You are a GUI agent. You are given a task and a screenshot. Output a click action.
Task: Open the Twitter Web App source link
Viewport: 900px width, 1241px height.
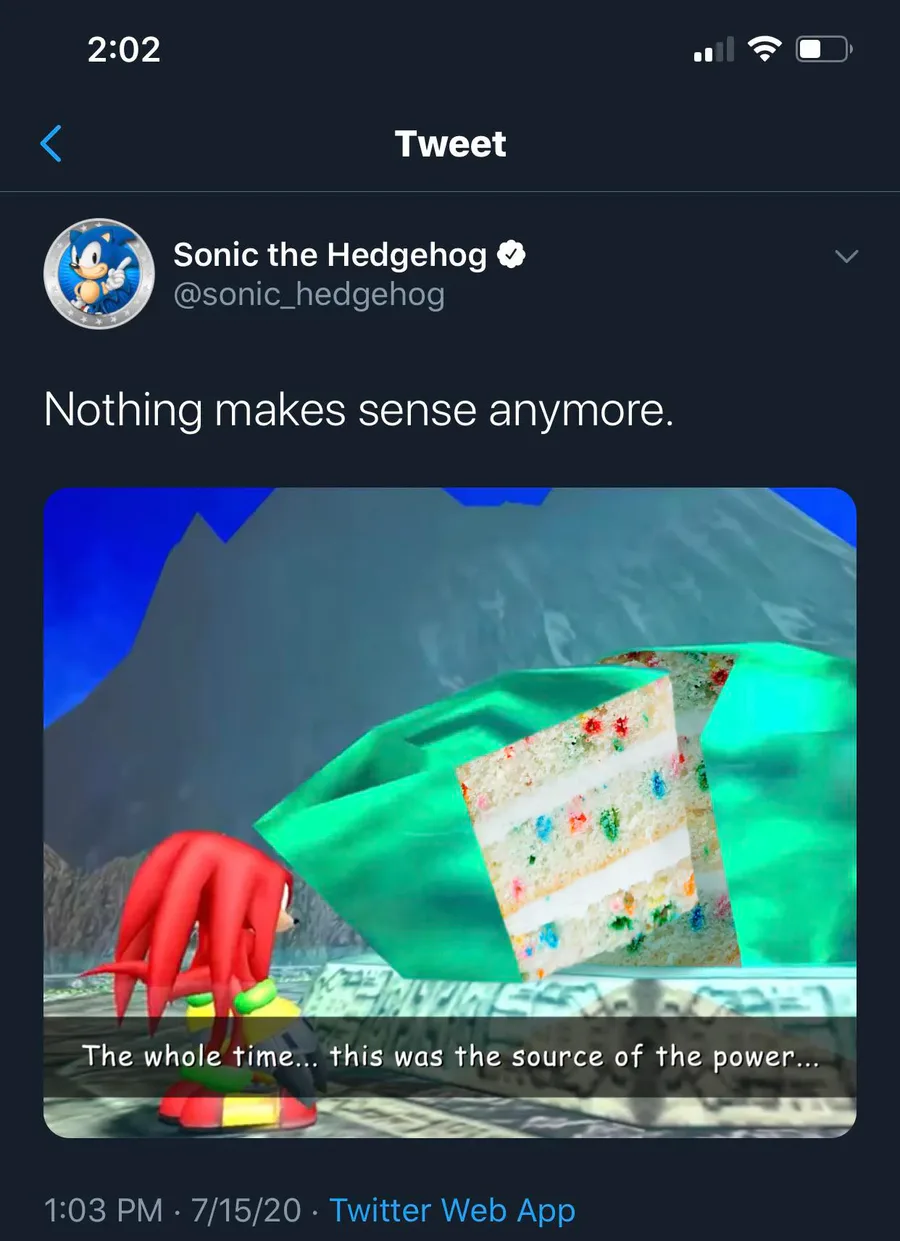(x=453, y=1210)
